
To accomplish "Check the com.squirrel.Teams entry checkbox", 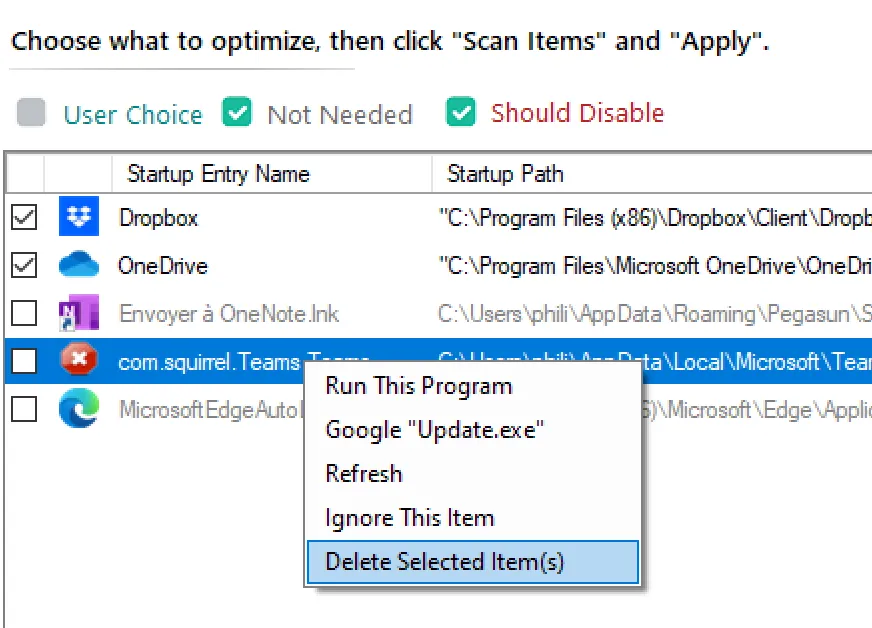I will point(24,361).
